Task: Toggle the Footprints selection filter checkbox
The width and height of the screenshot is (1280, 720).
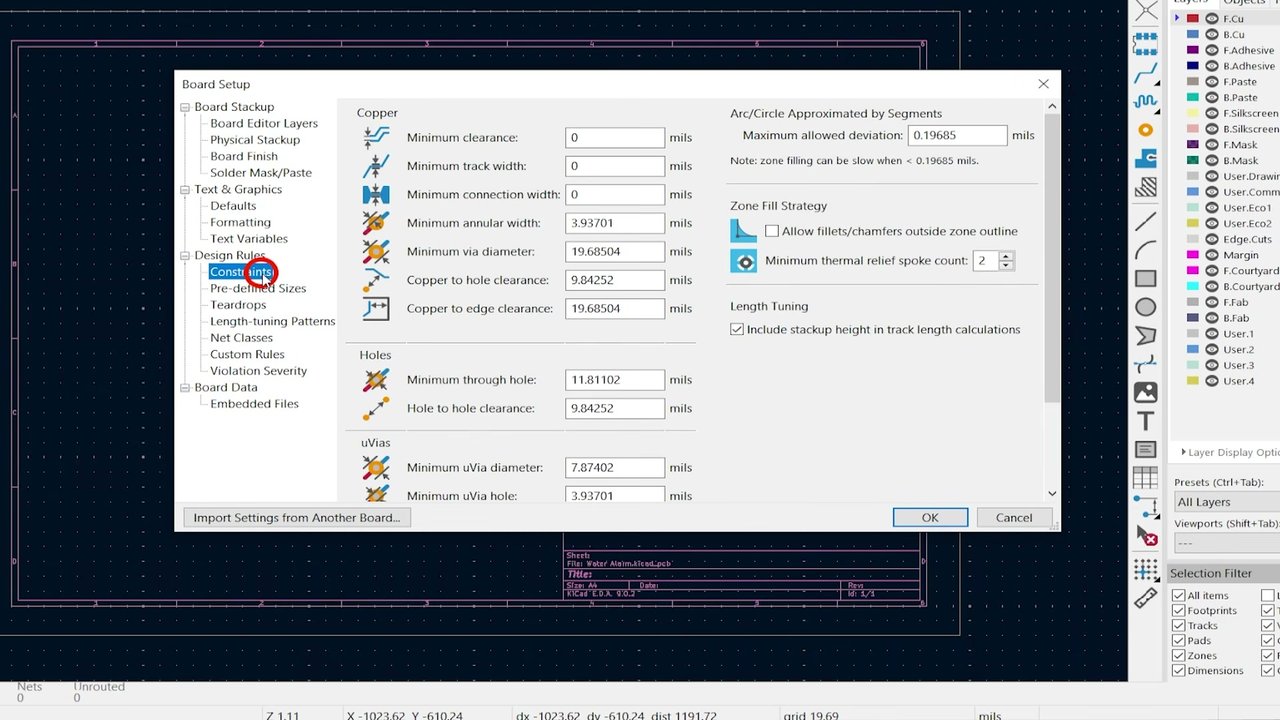Action: click(x=1179, y=610)
